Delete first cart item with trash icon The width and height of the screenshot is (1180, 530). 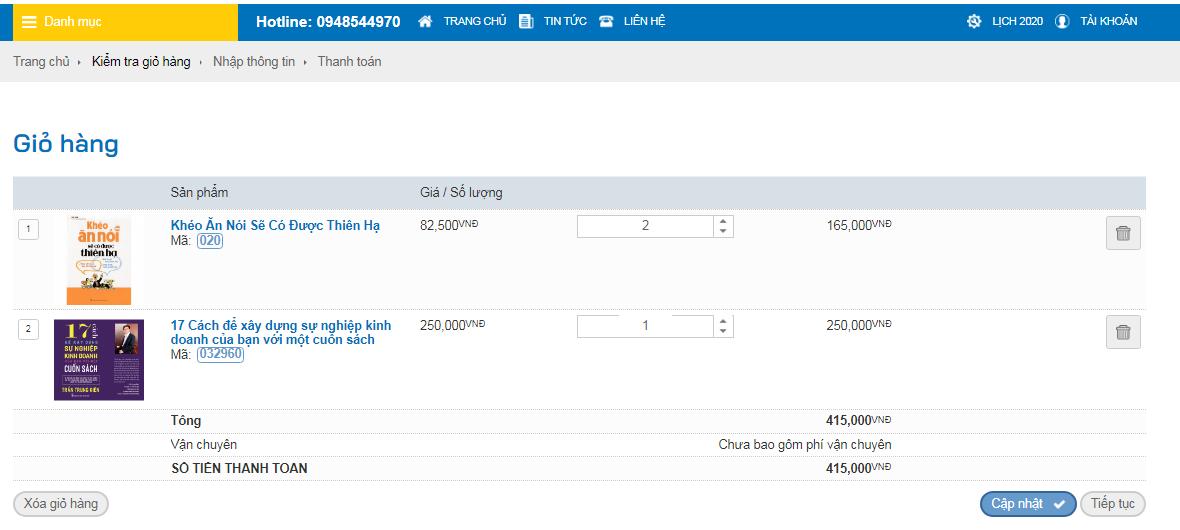pyautogui.click(x=1123, y=233)
